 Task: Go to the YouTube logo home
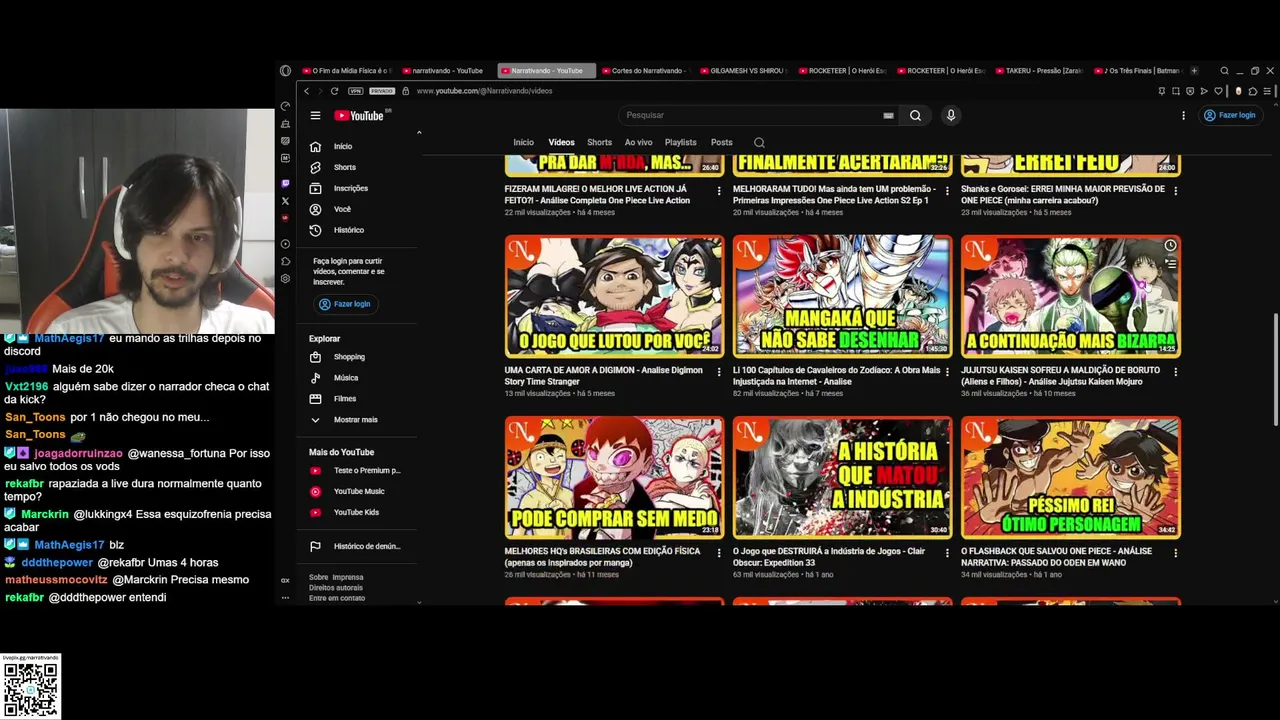point(359,116)
